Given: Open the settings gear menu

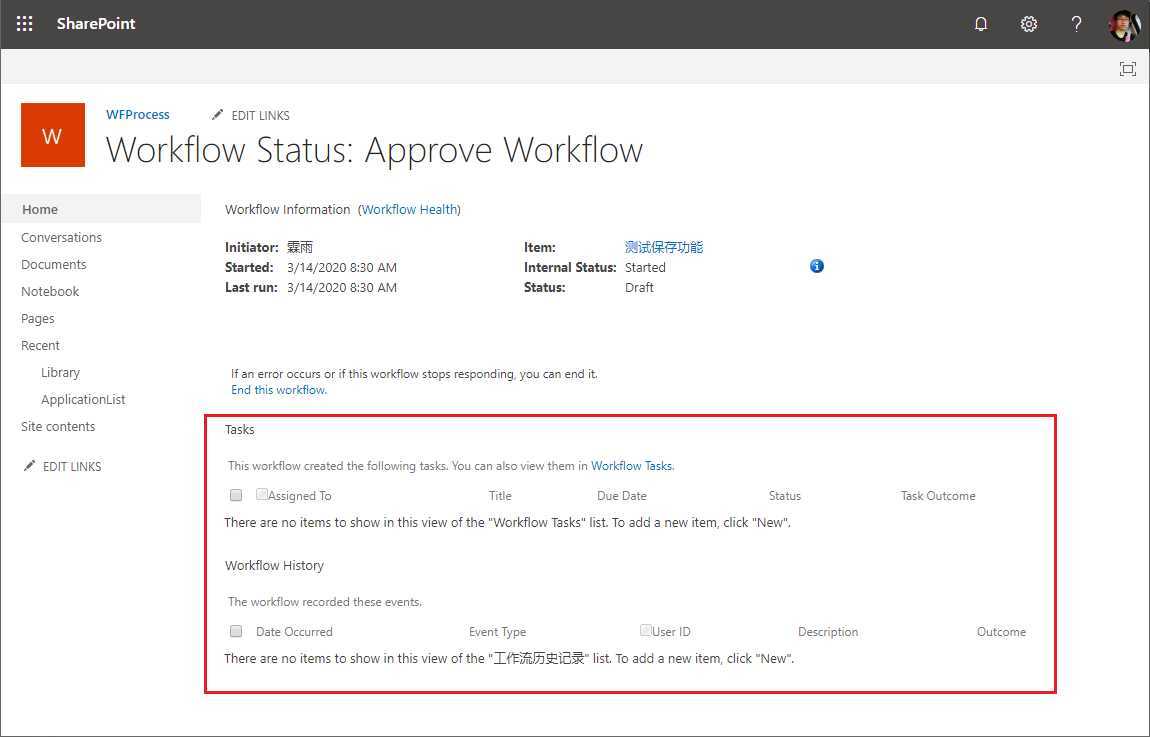Looking at the screenshot, I should 1028,24.
